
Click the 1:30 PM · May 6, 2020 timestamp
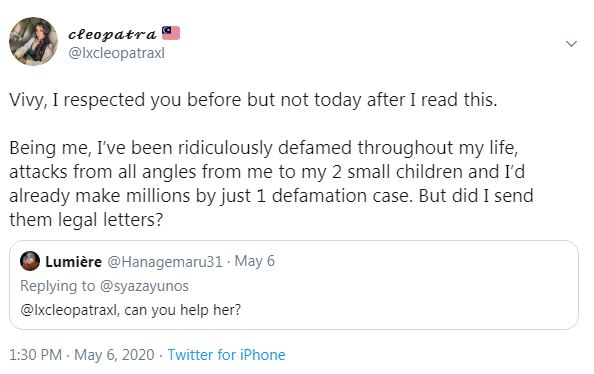click(82, 355)
